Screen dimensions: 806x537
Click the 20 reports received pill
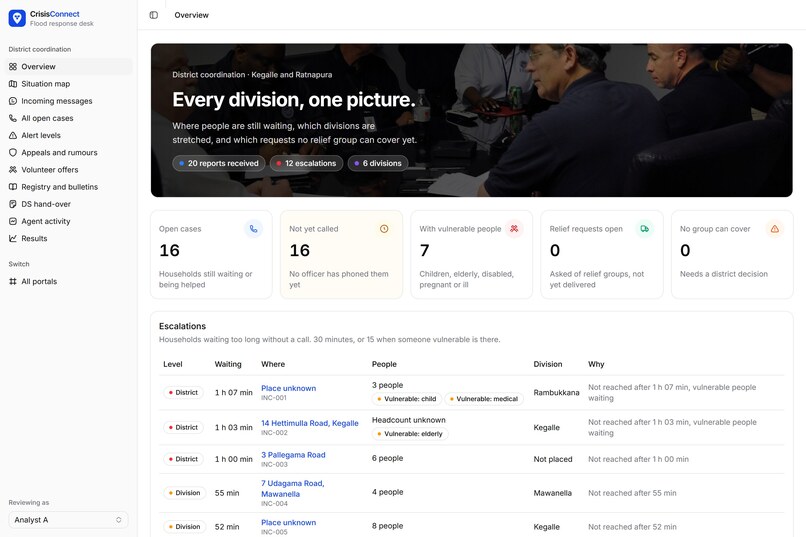[x=218, y=163]
